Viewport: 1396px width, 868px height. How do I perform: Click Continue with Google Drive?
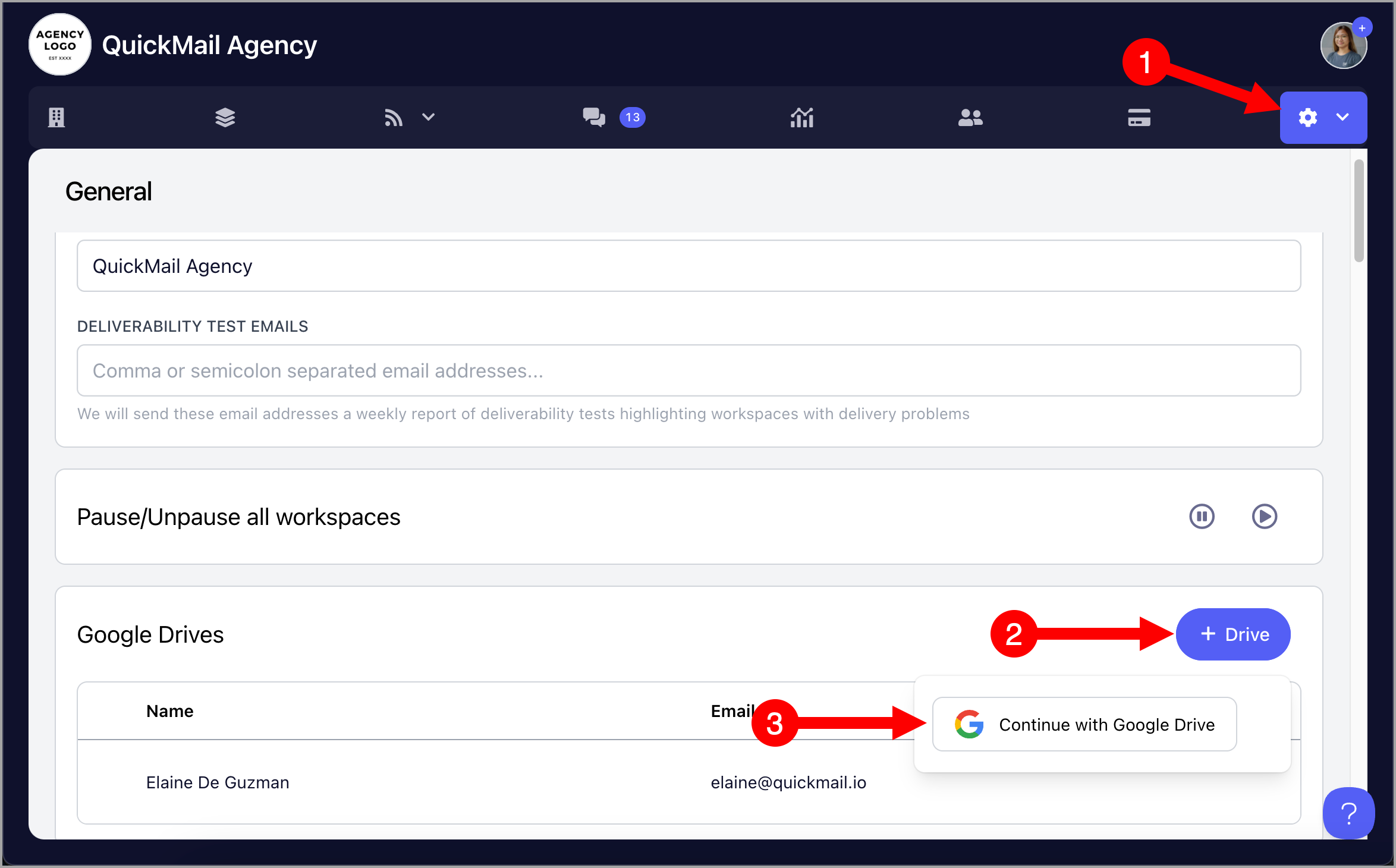pos(1084,724)
